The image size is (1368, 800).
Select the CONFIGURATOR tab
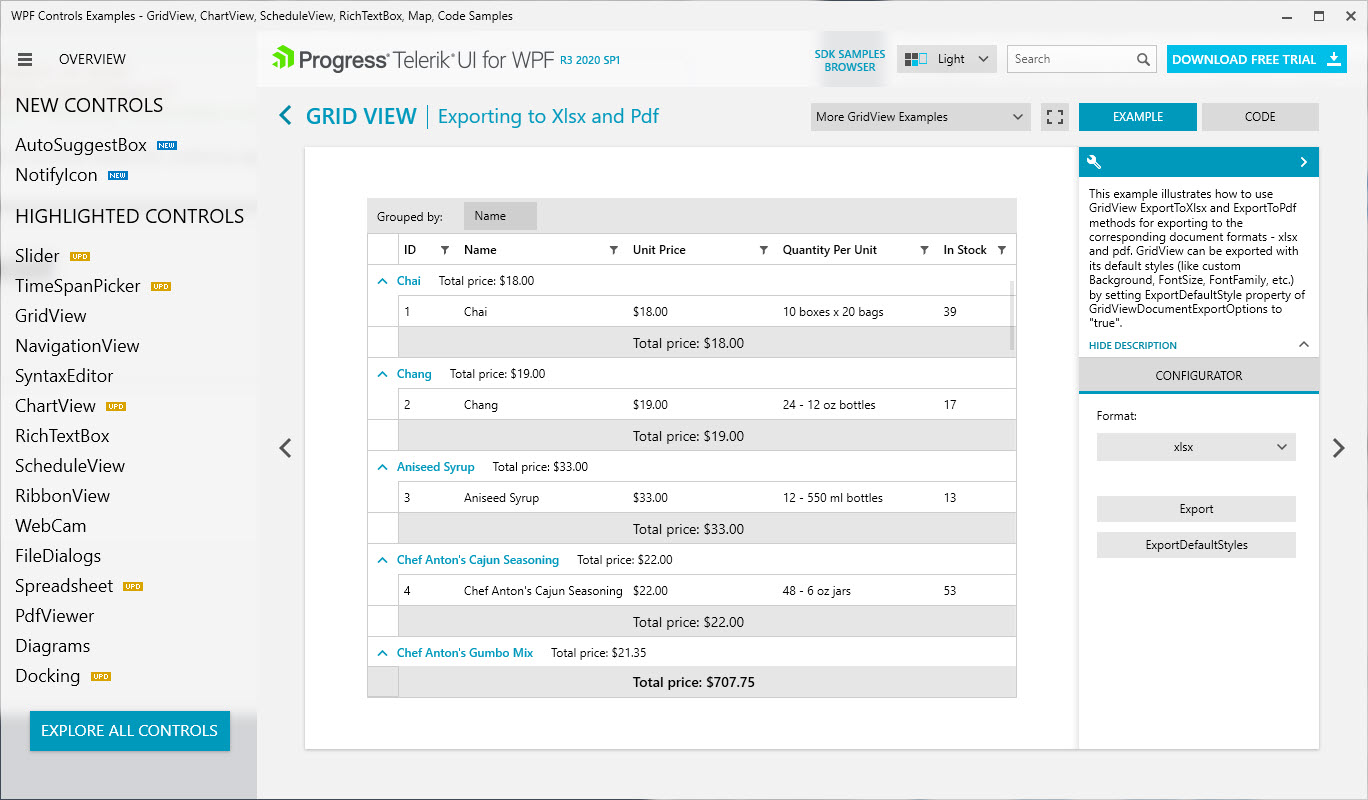[1199, 376]
